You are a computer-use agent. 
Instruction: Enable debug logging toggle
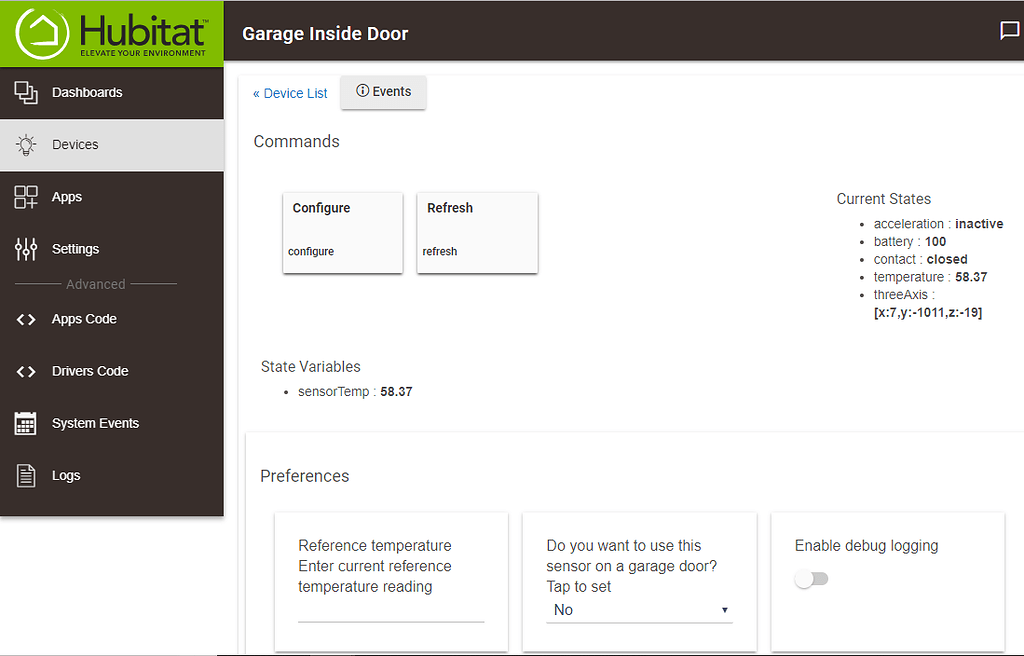pyautogui.click(x=811, y=578)
